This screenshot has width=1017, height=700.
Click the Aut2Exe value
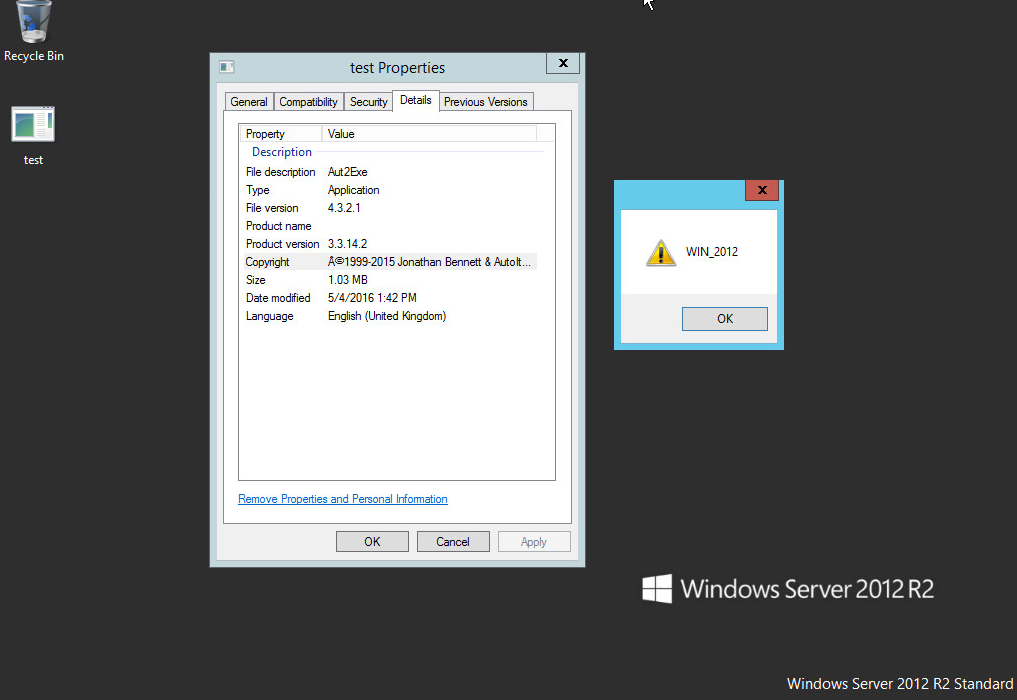tap(348, 172)
